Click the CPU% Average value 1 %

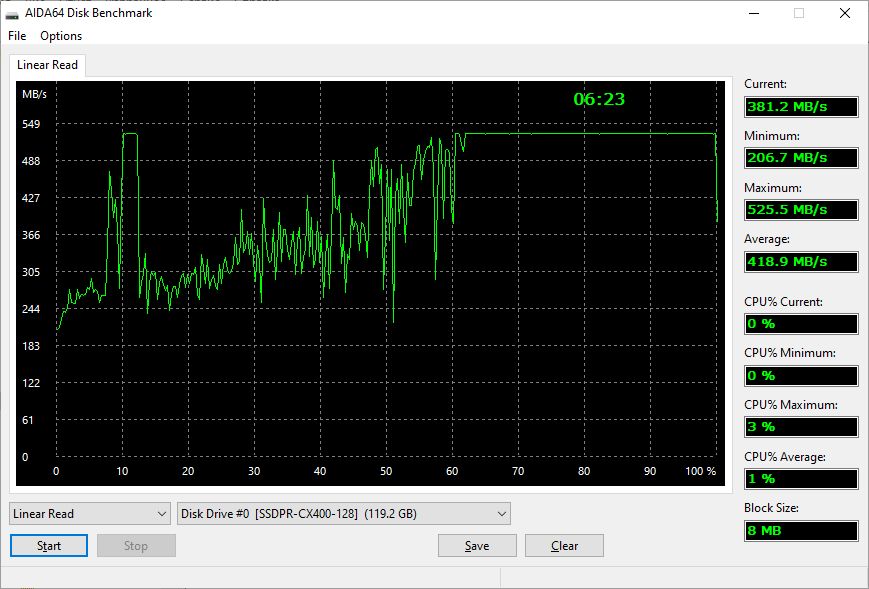[801, 479]
